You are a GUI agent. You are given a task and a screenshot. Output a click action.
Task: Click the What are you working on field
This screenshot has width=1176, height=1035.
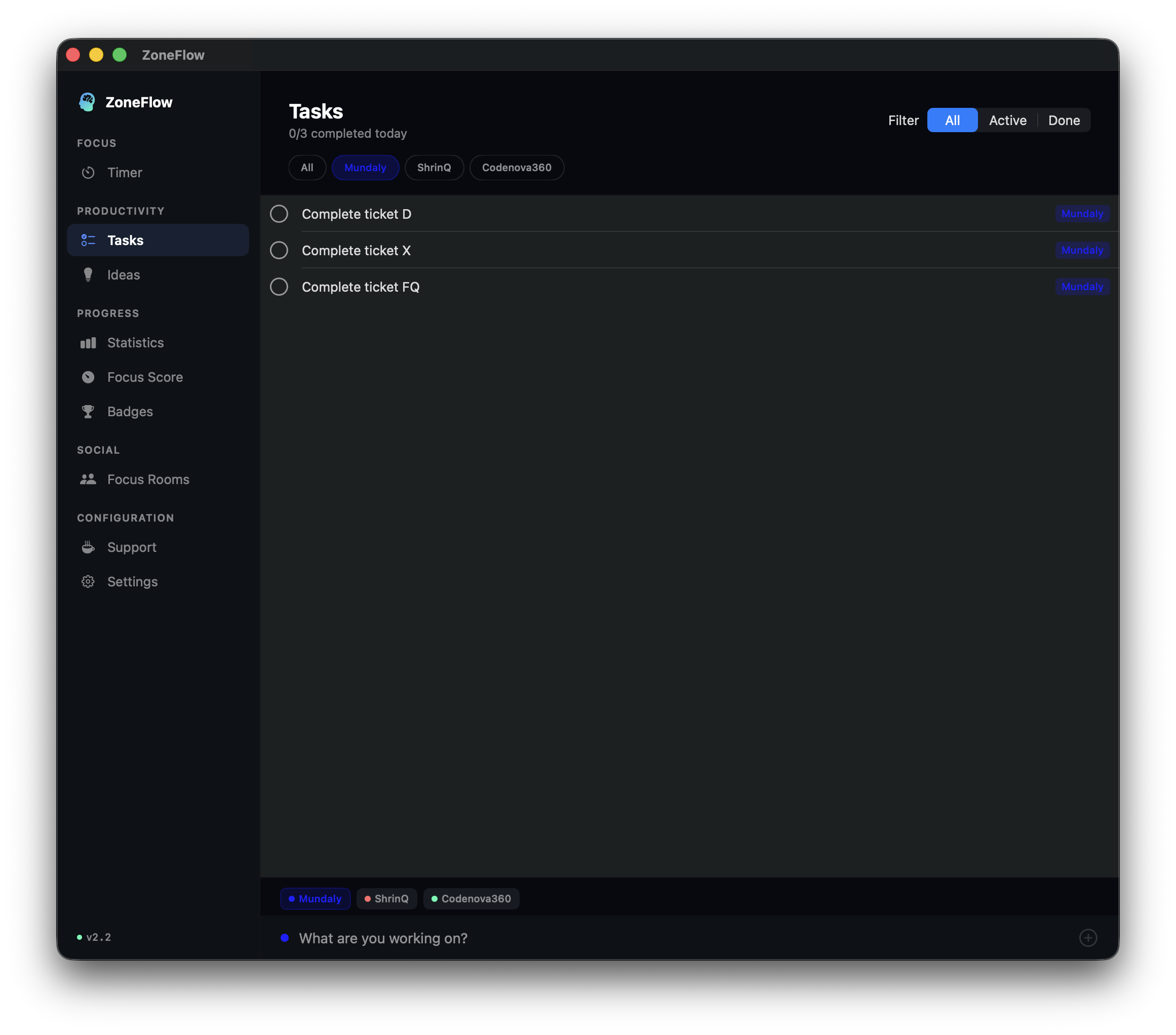pos(384,938)
